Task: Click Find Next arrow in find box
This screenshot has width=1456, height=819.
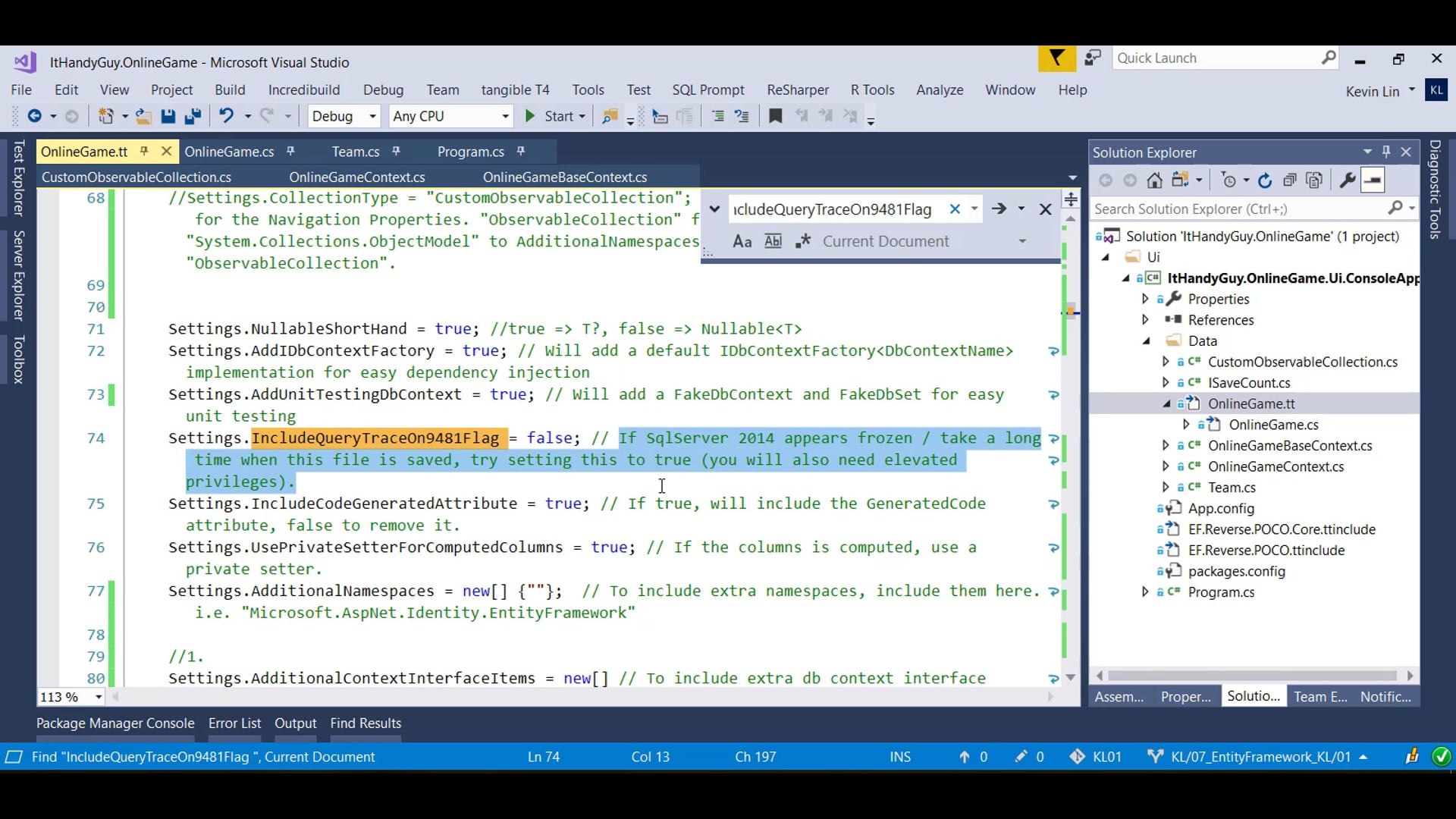Action: tap(999, 209)
